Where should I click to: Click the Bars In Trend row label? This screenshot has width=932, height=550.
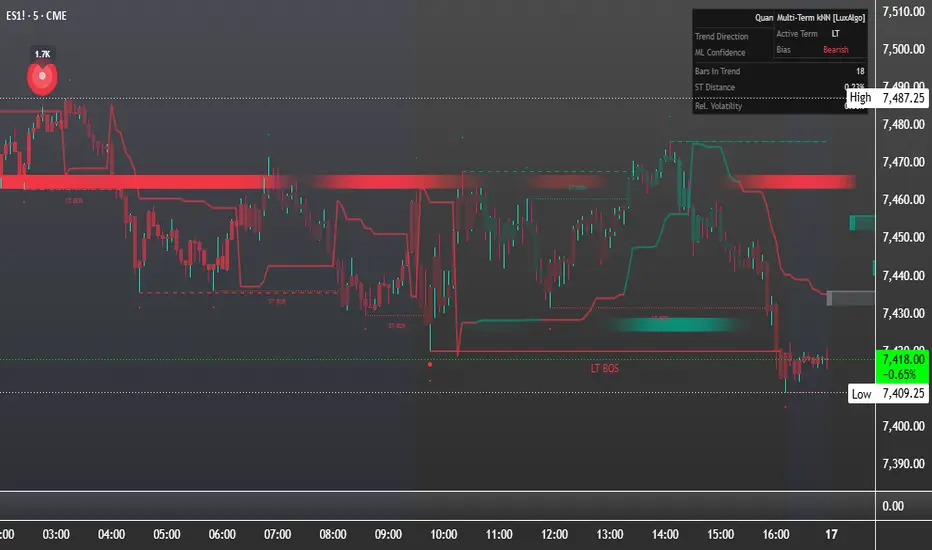[717, 71]
